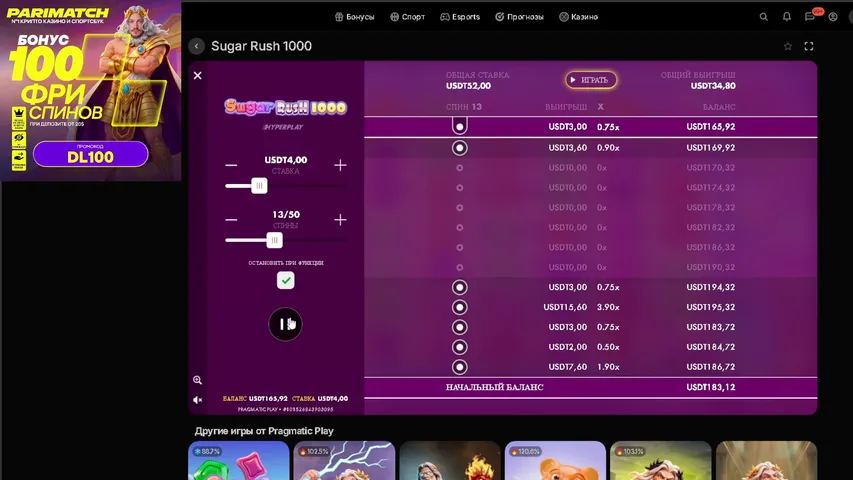Viewport: 853px width, 480px height.
Task: Click the total bet USDT52,00 value
Action: click(468, 85)
